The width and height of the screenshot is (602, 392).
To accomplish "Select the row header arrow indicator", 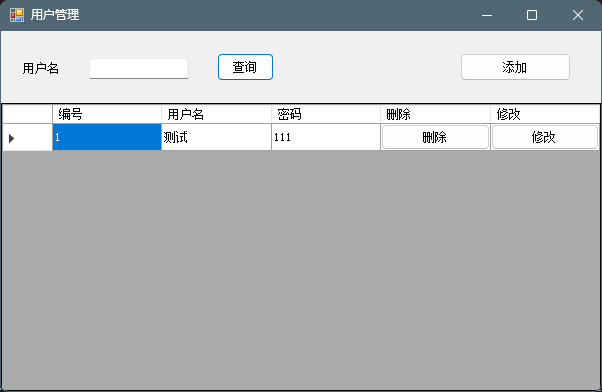I will (x=12, y=138).
